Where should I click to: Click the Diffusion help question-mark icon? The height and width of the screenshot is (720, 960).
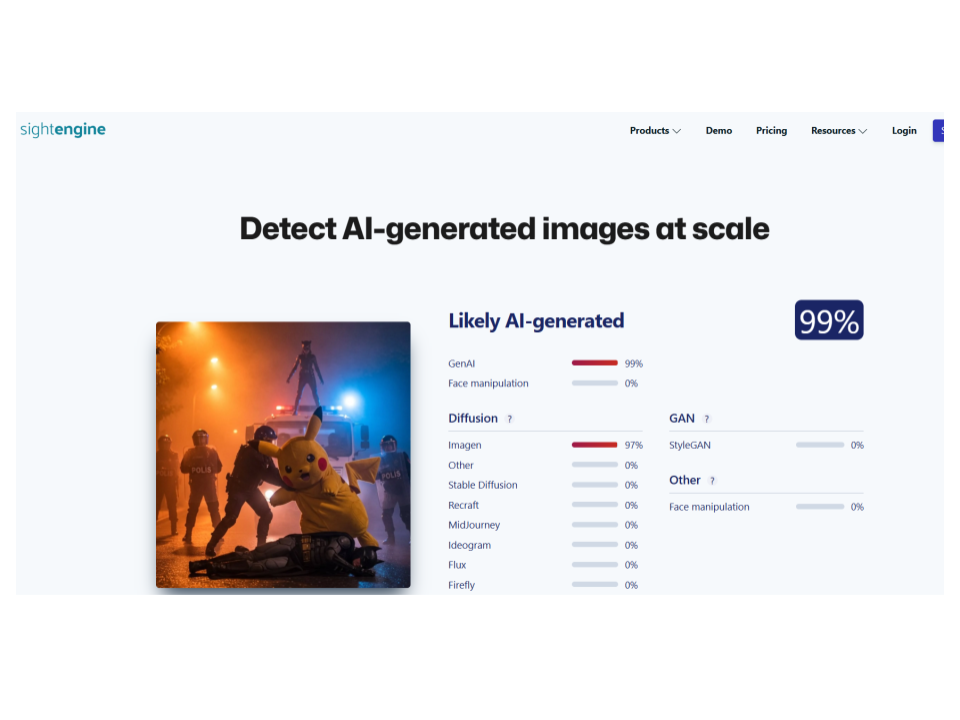tap(509, 419)
